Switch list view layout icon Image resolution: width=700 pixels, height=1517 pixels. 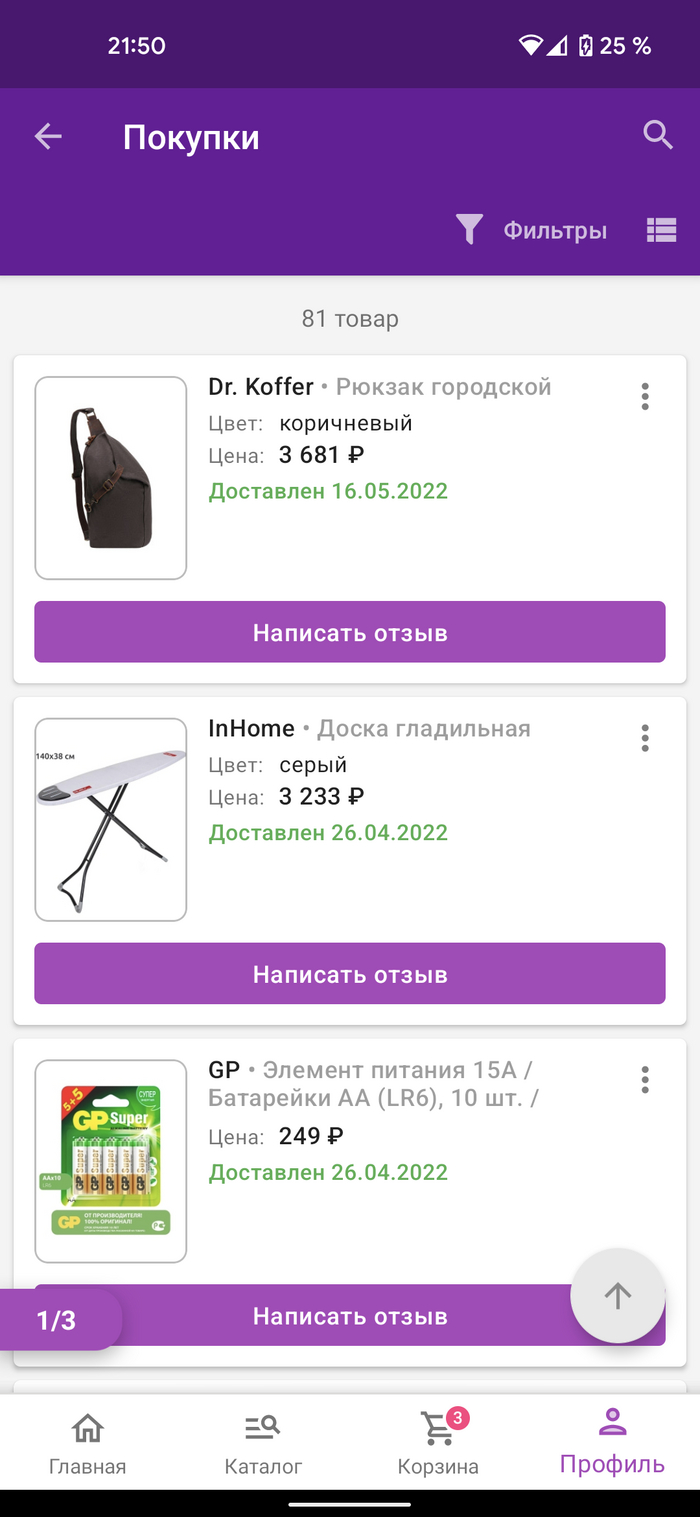pos(661,230)
